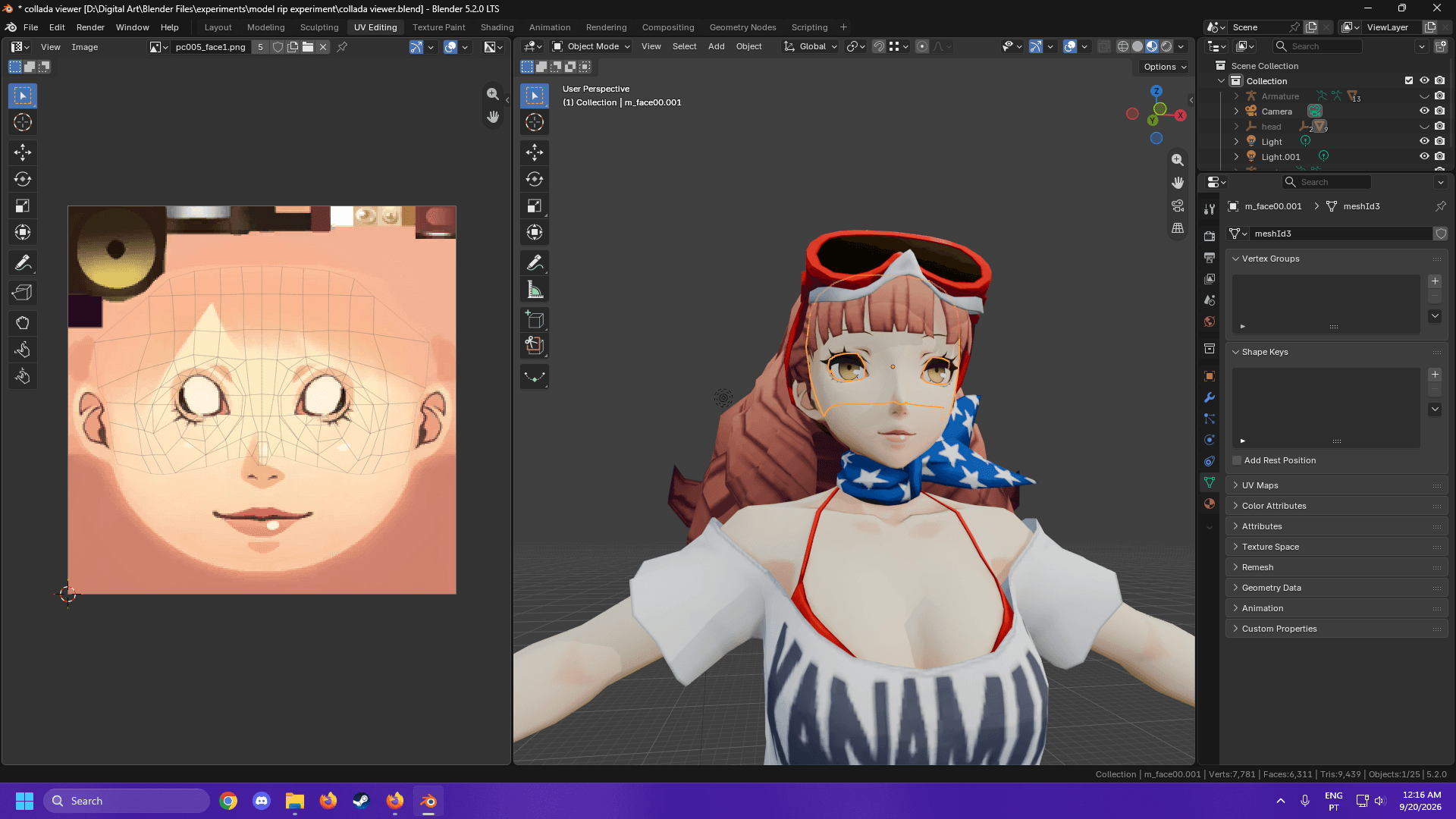Open the Object Data properties tab (green triangle)

pyautogui.click(x=1210, y=482)
